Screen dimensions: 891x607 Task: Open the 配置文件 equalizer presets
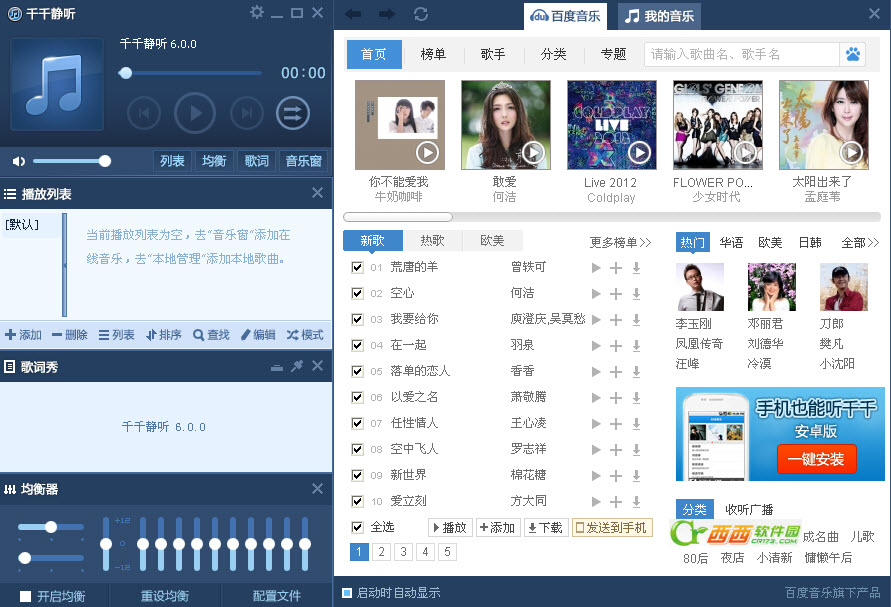pyautogui.click(x=277, y=596)
